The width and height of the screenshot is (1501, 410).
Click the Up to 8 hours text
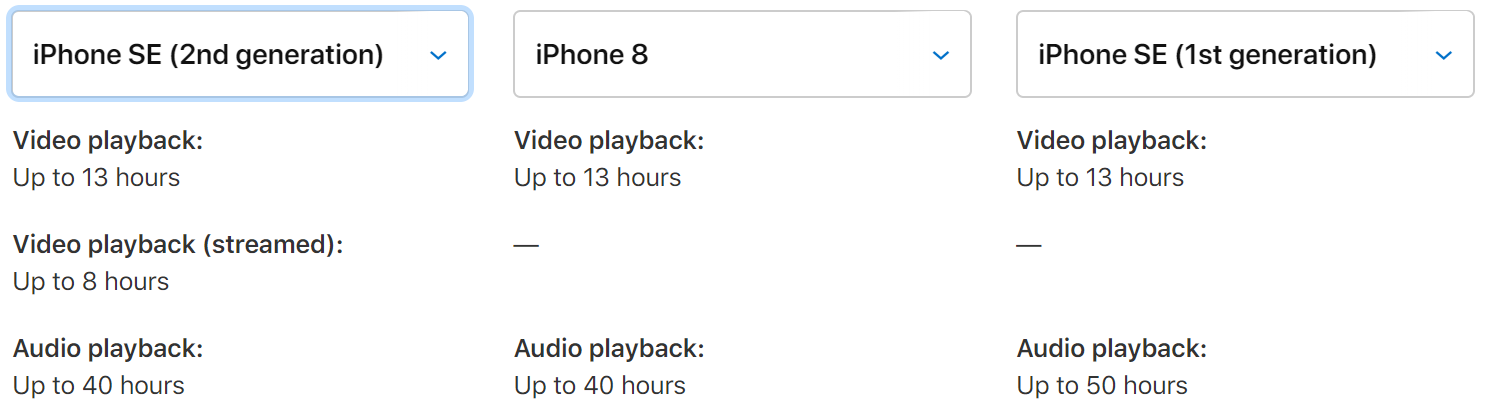(x=91, y=282)
